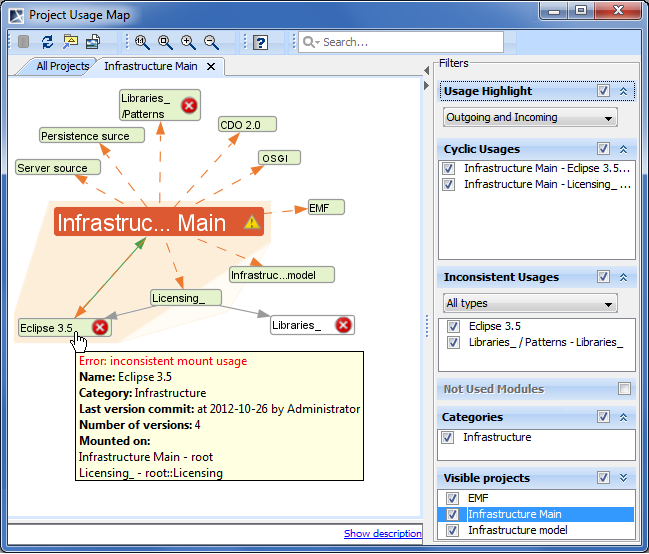The height and width of the screenshot is (554, 649).
Task: Click the Infrastructure model text in Visible projects
Action: pyautogui.click(x=517, y=530)
